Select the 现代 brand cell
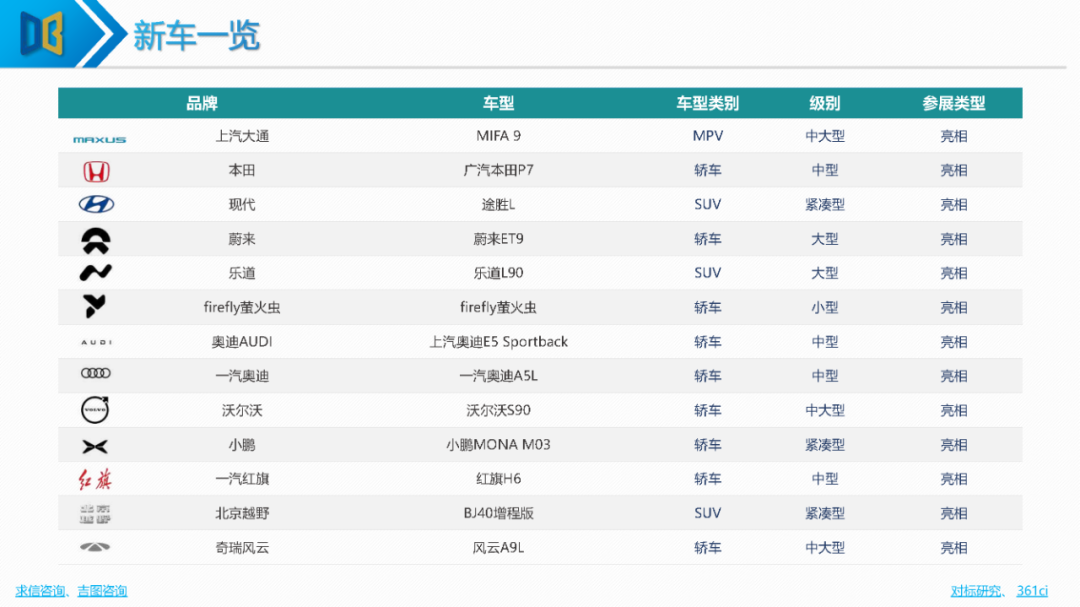This screenshot has width=1080, height=607. [x=242, y=205]
